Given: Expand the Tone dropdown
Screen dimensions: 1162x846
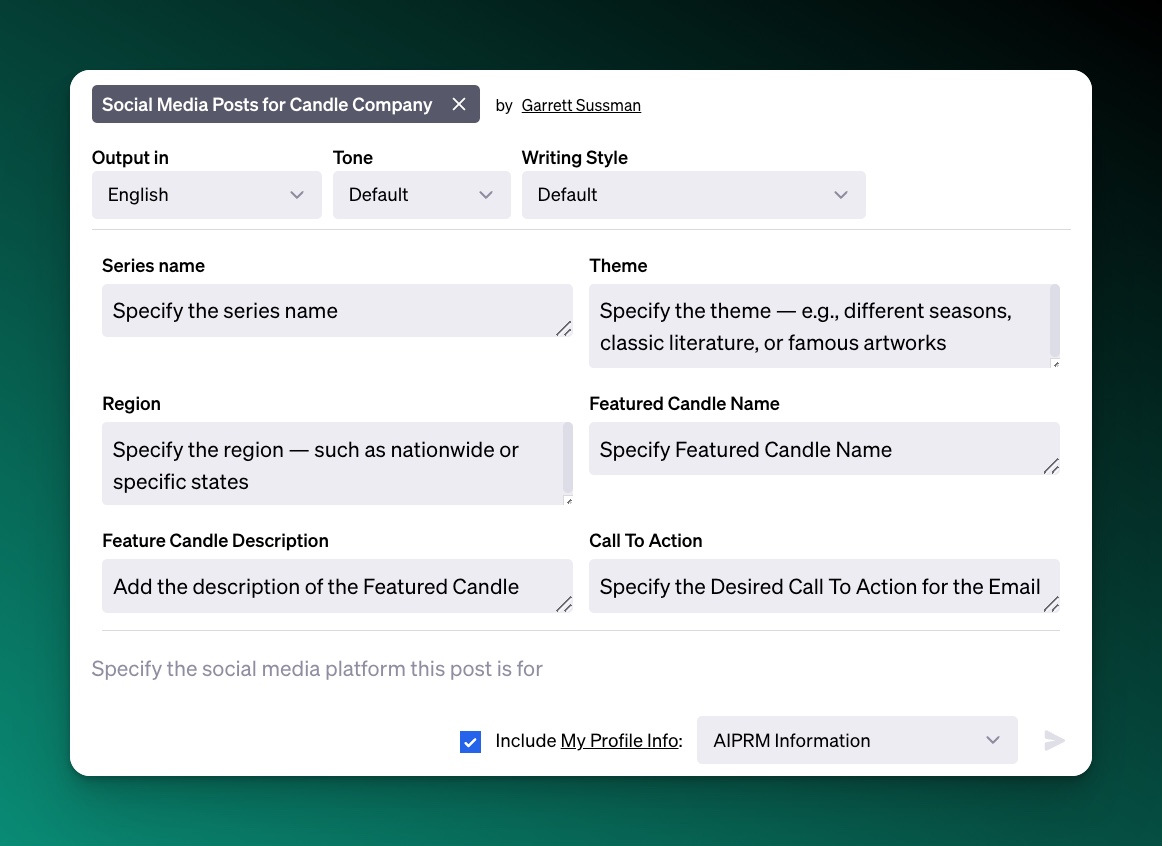Looking at the screenshot, I should (421, 195).
